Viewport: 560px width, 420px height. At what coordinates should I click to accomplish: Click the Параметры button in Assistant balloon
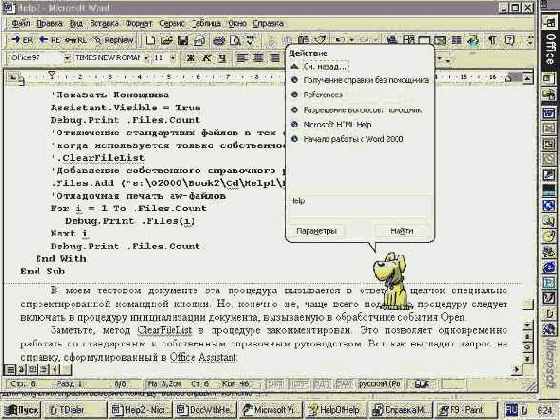tap(316, 231)
